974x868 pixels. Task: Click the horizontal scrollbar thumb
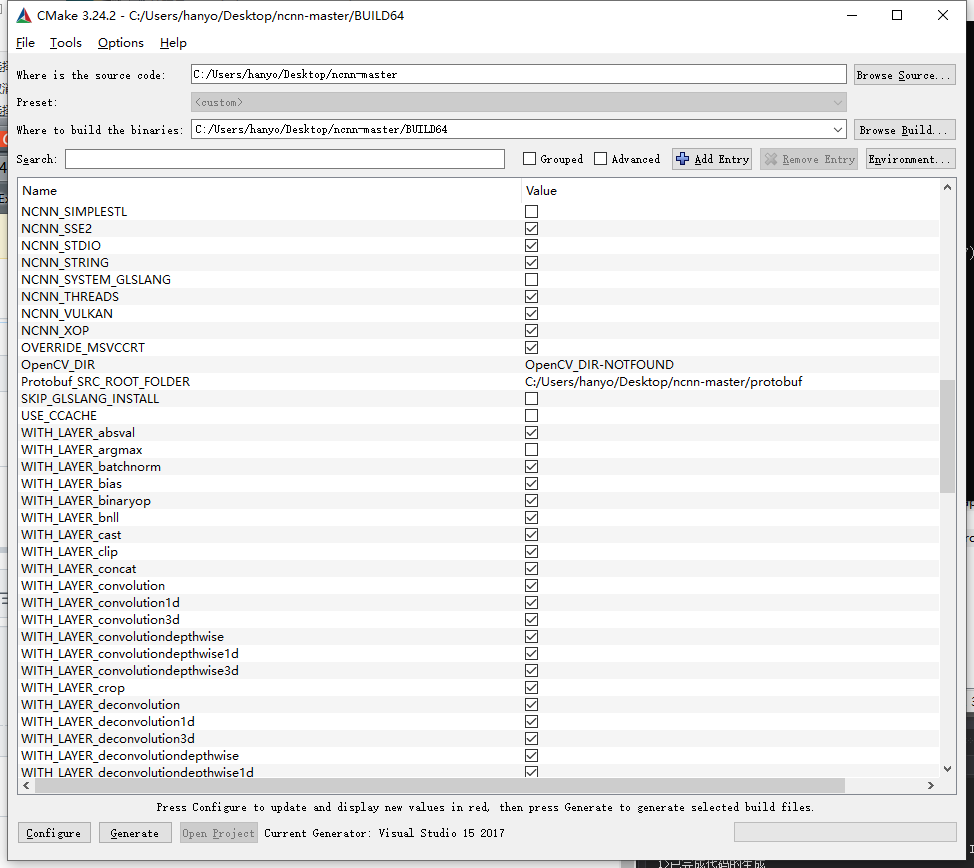click(440, 785)
